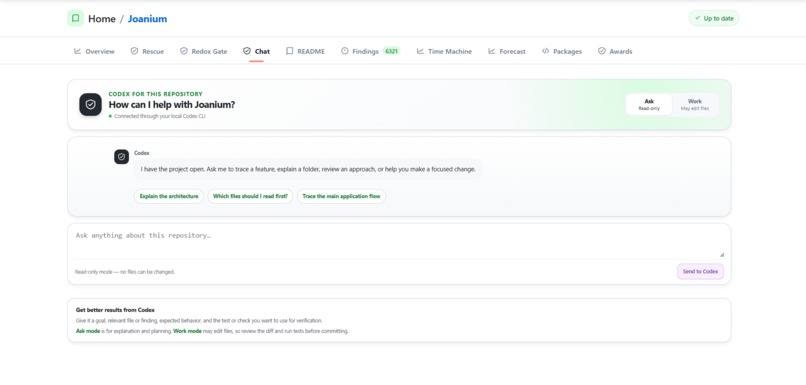Click the Send to Codex button

(700, 271)
